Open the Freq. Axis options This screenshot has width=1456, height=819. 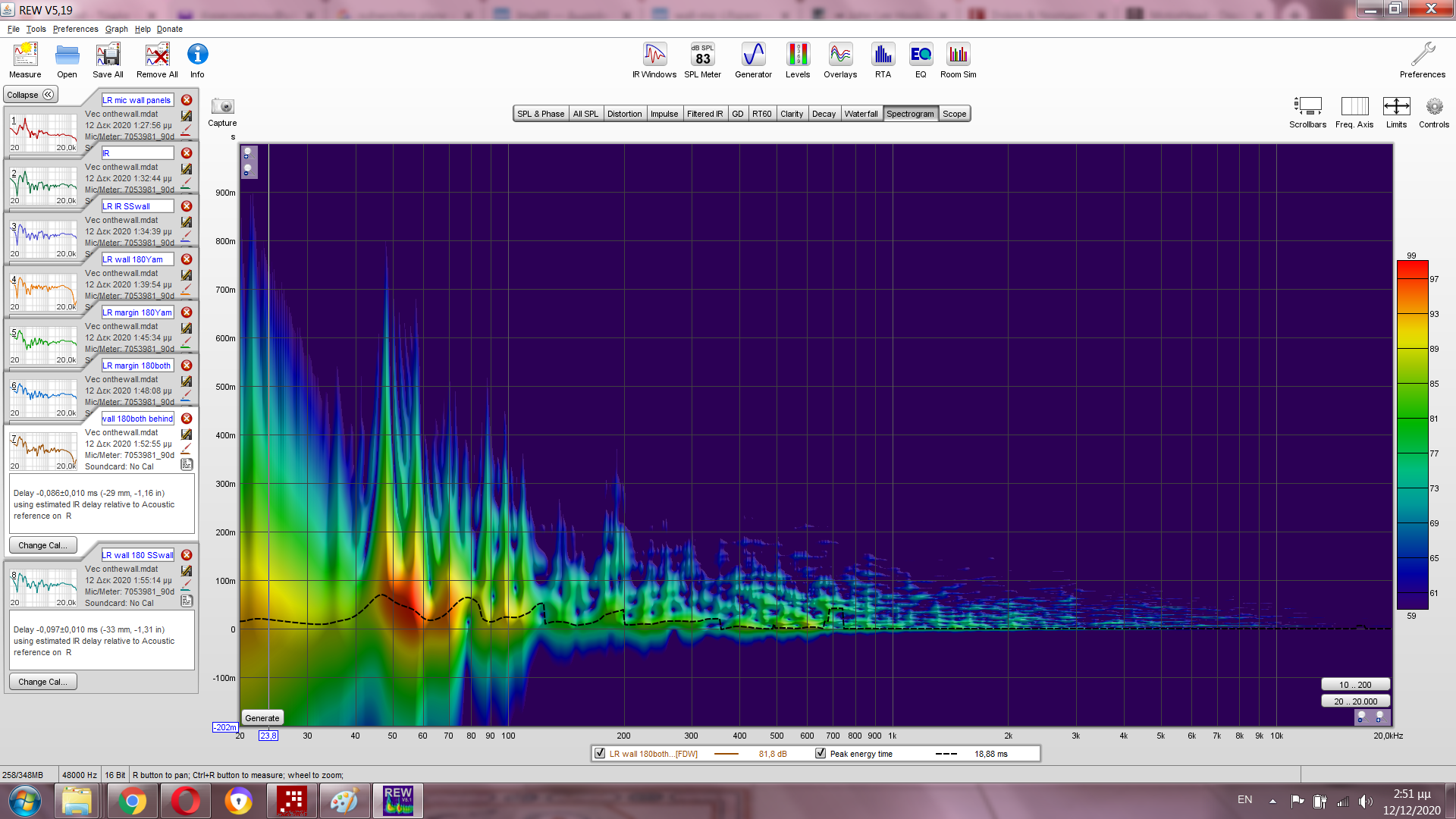[x=1354, y=107]
